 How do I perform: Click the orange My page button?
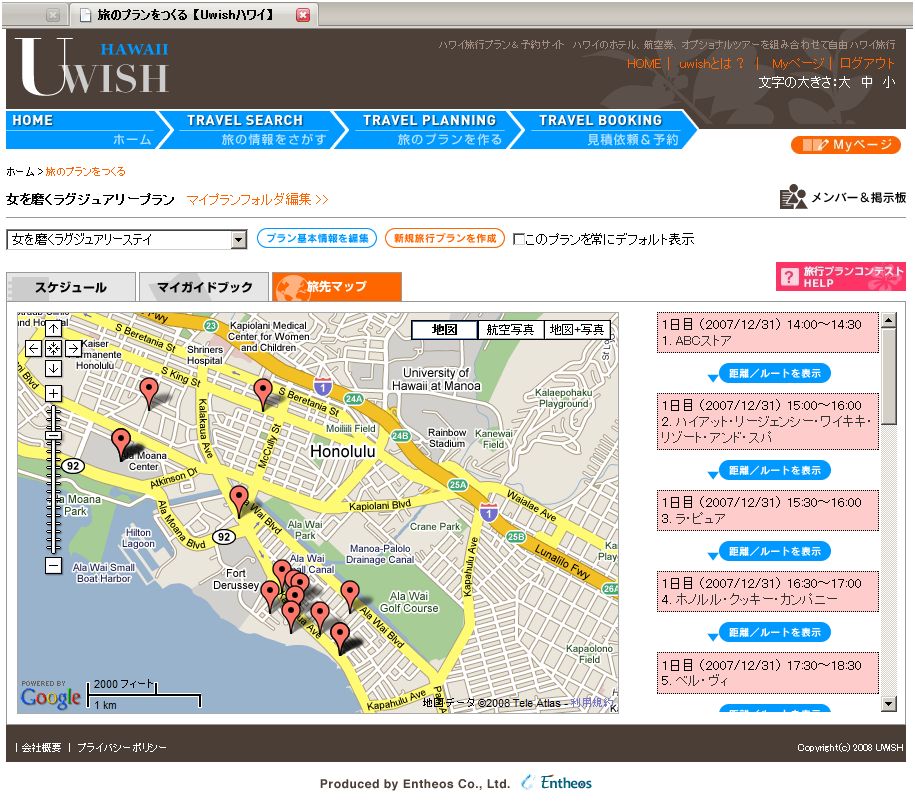[x=846, y=145]
